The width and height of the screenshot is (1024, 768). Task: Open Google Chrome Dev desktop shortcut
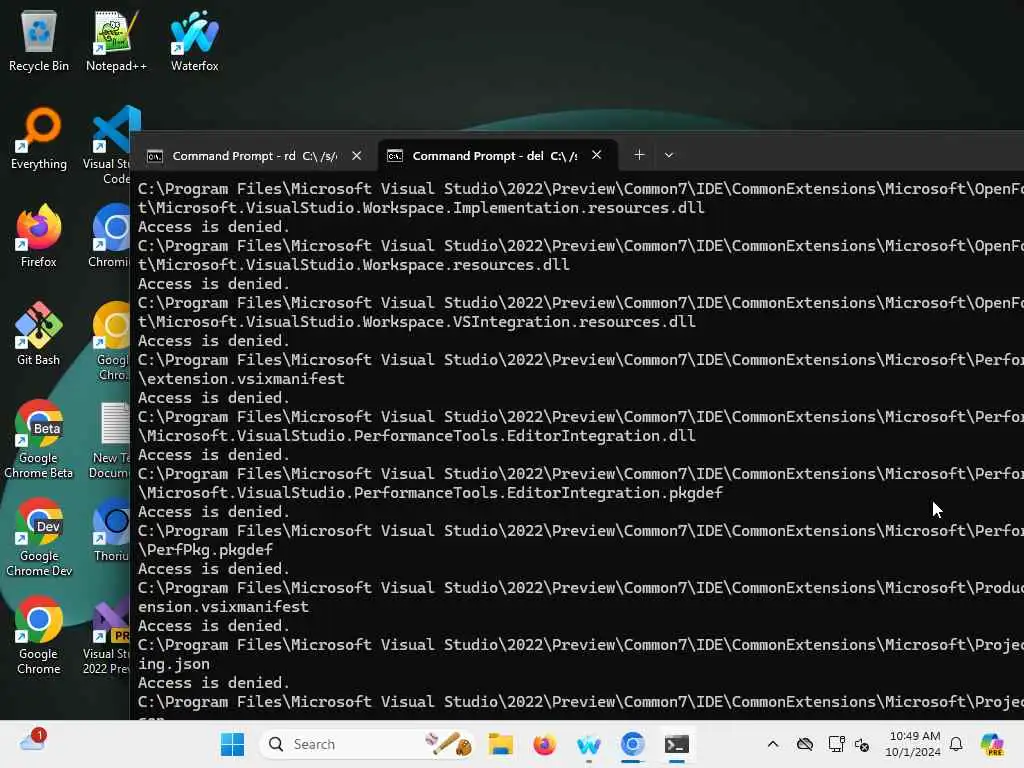click(39, 537)
